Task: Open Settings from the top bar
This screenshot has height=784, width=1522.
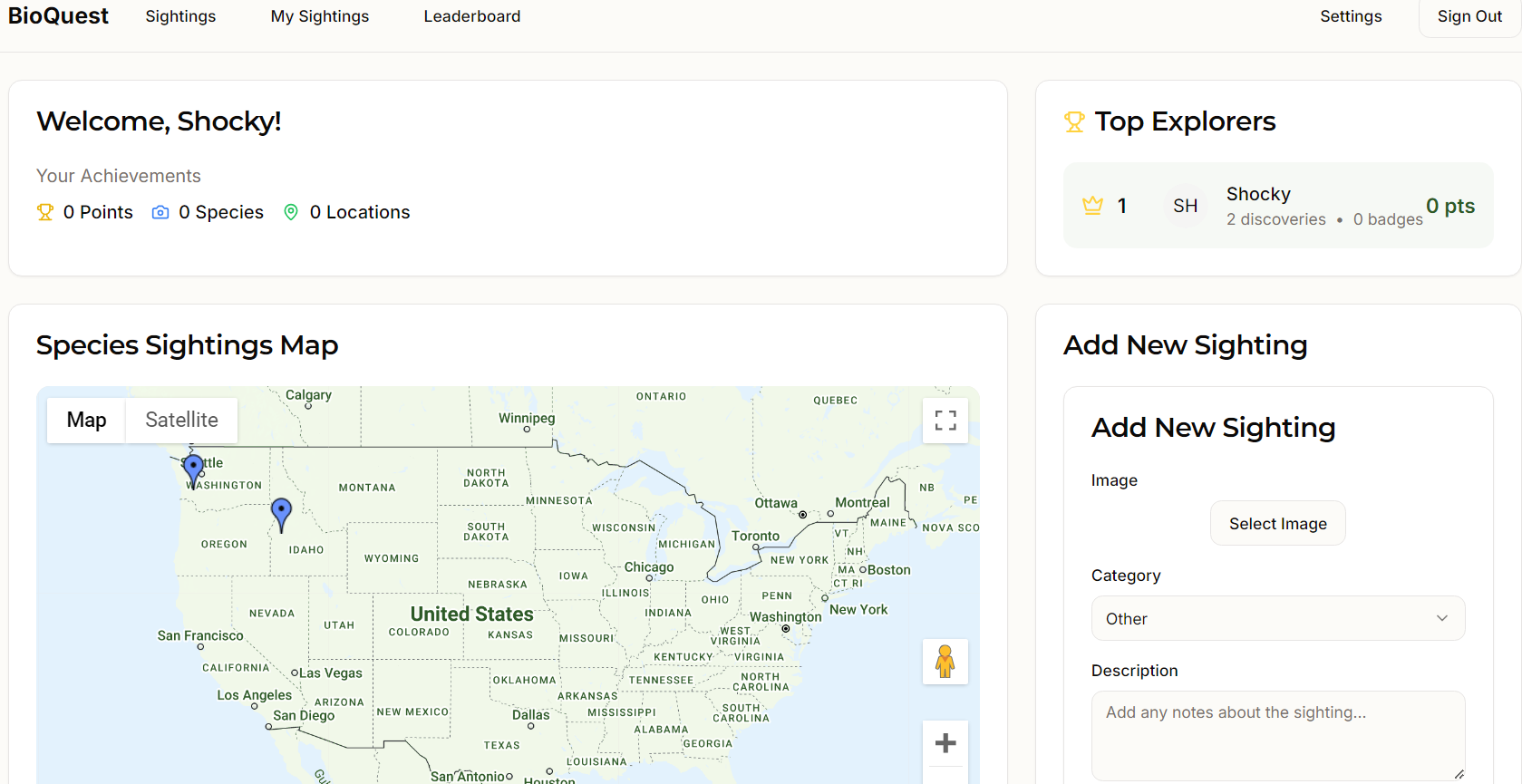Action: (x=1351, y=16)
